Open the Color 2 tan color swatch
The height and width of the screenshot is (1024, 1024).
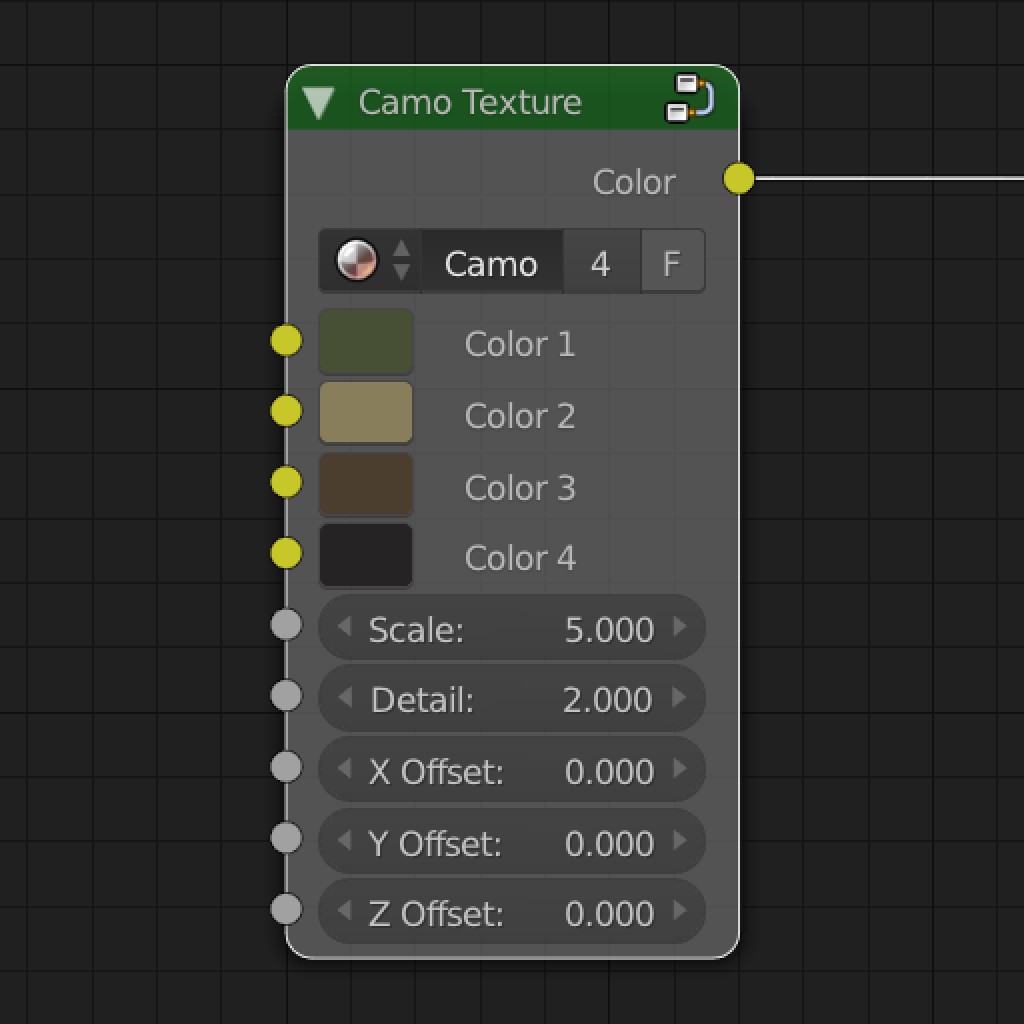(x=365, y=411)
